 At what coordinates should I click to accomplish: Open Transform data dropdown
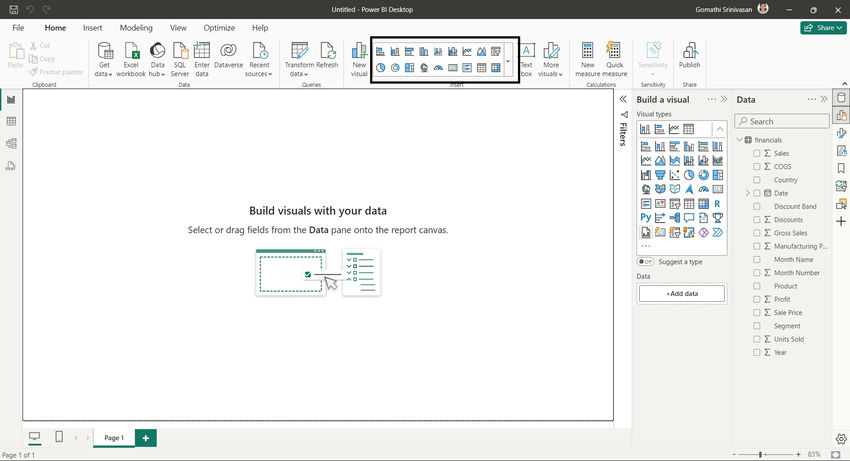(x=299, y=69)
